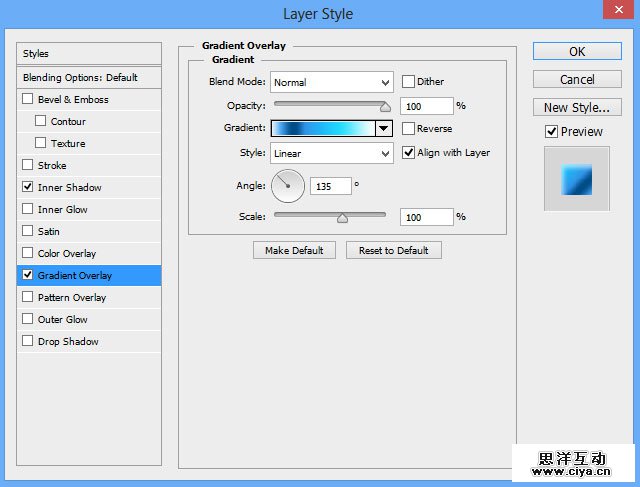Select Blending Options: Default

[x=89, y=77]
